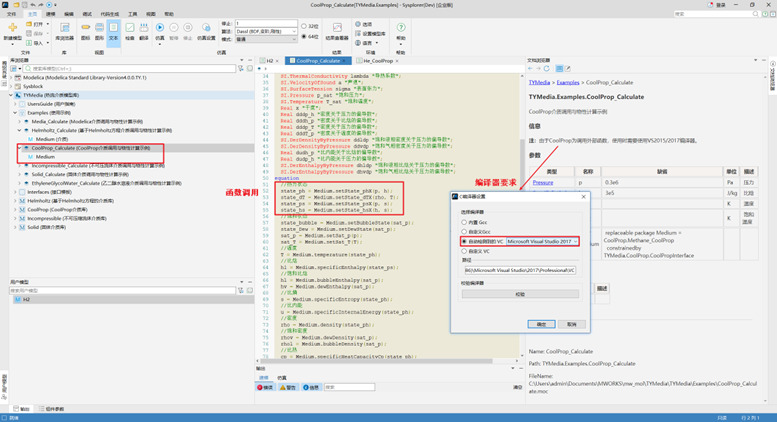This screenshot has height=422, width=777.
Task: Open the File menu tab
Action: click(x=11, y=14)
